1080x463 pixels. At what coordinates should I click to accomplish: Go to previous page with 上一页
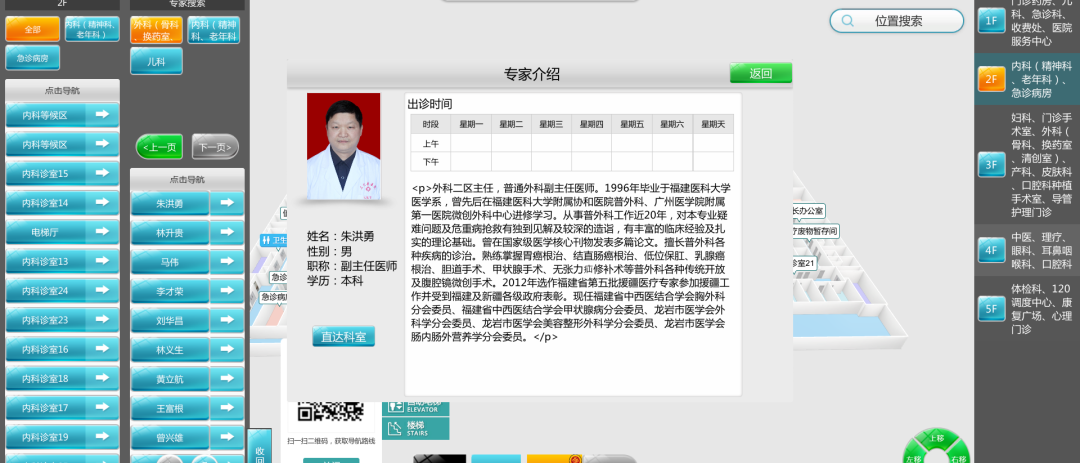point(159,147)
